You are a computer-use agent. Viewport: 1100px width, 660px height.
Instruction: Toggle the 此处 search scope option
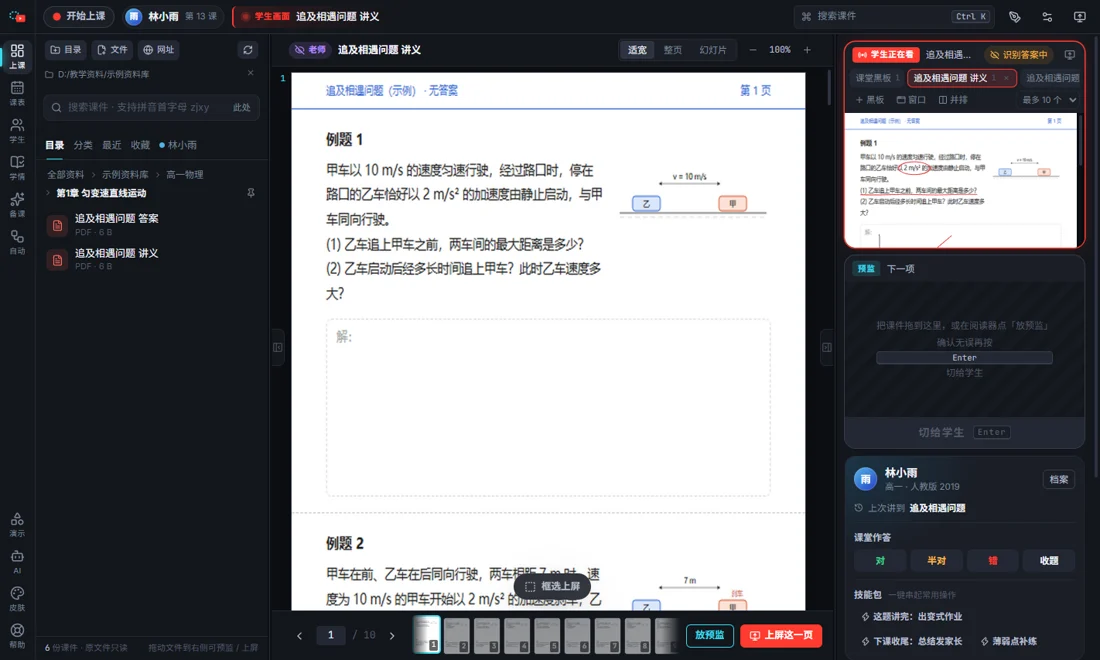click(x=241, y=107)
